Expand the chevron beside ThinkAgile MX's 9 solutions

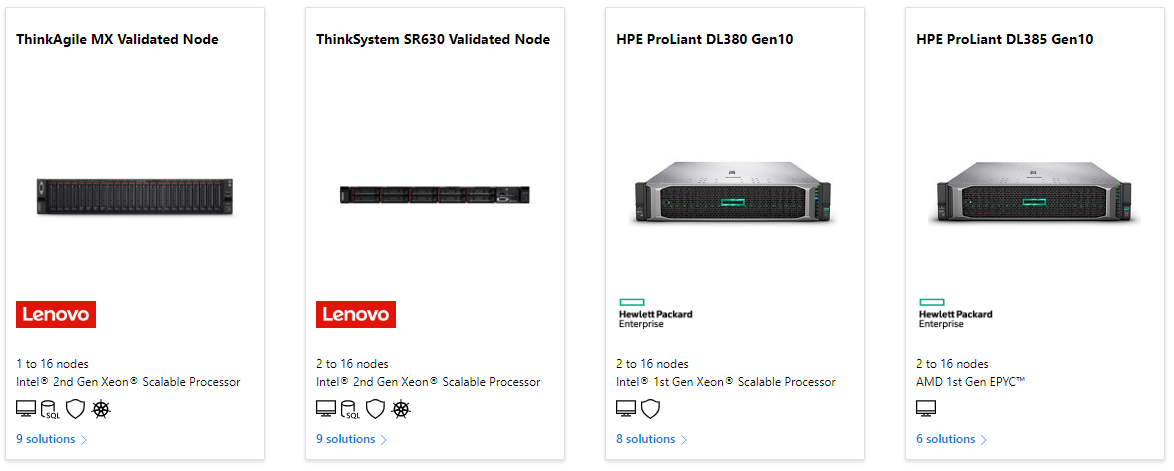tap(84, 440)
